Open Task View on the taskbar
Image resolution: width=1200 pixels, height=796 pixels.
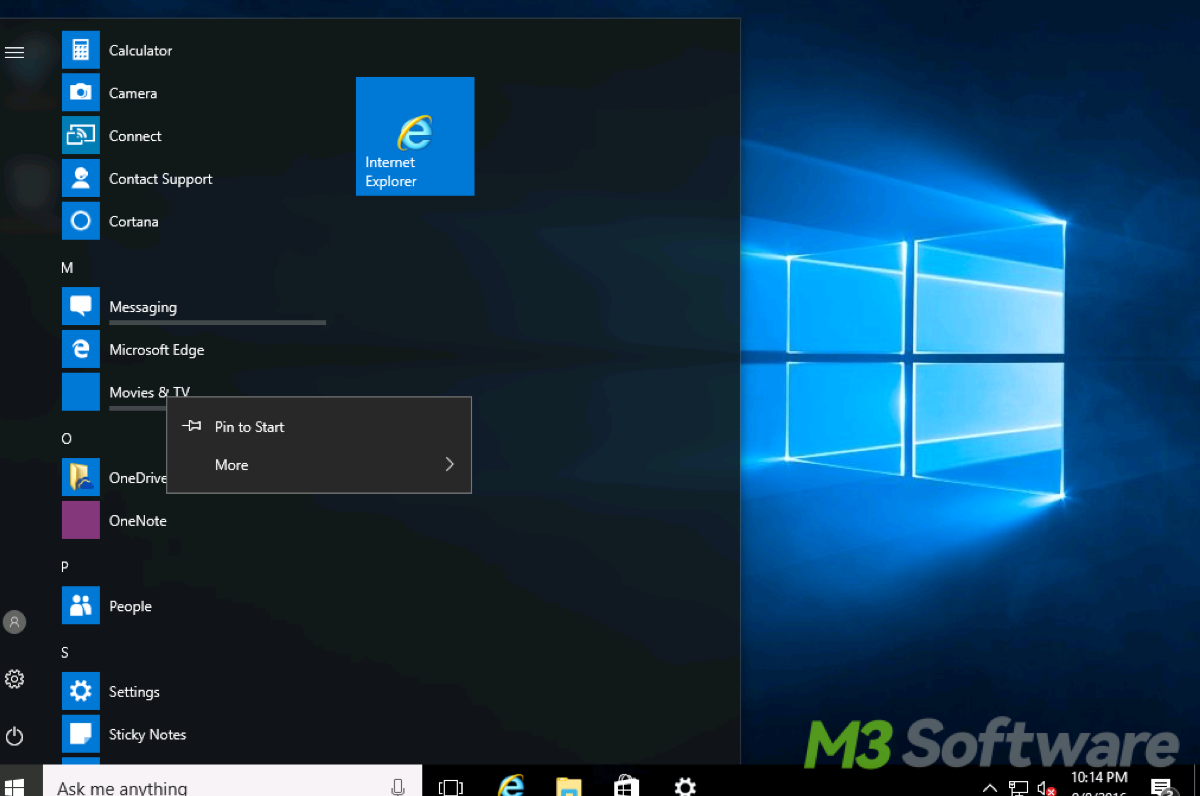(x=451, y=786)
